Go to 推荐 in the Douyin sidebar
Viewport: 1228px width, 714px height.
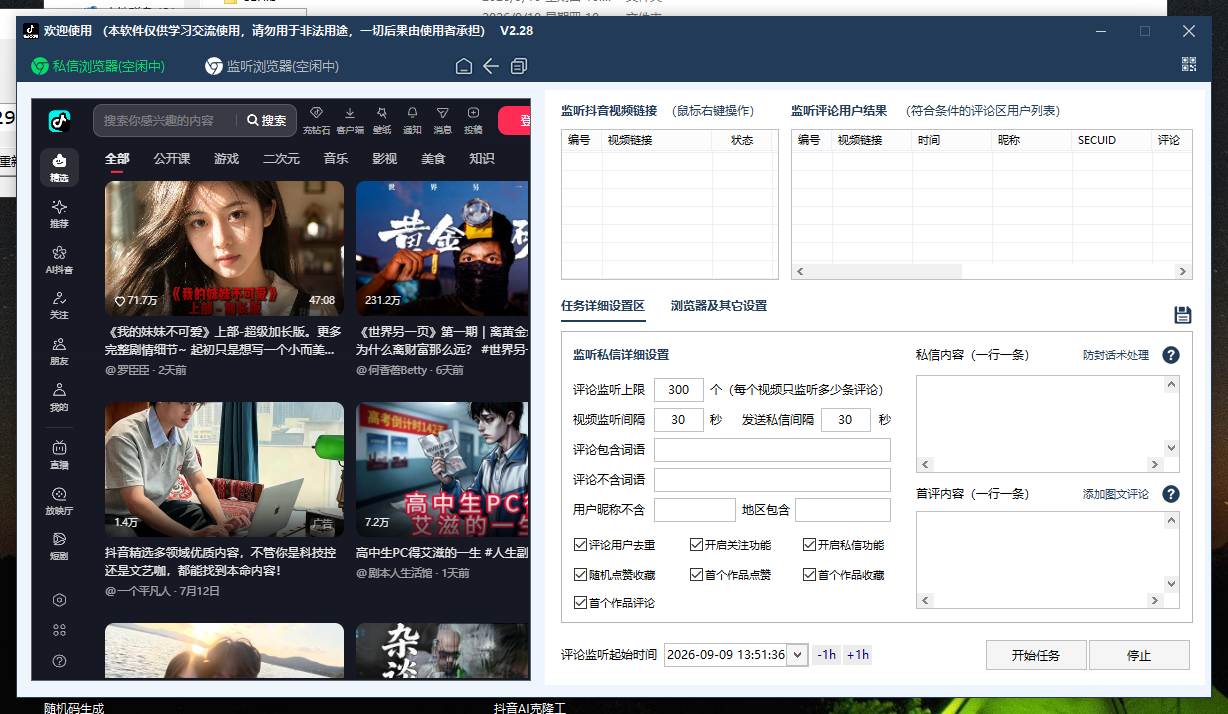tap(59, 213)
